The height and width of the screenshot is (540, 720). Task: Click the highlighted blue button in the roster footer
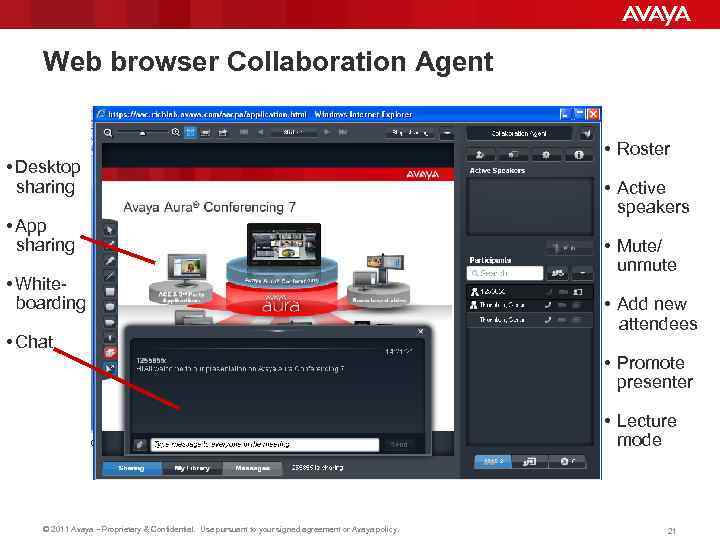[x=492, y=461]
